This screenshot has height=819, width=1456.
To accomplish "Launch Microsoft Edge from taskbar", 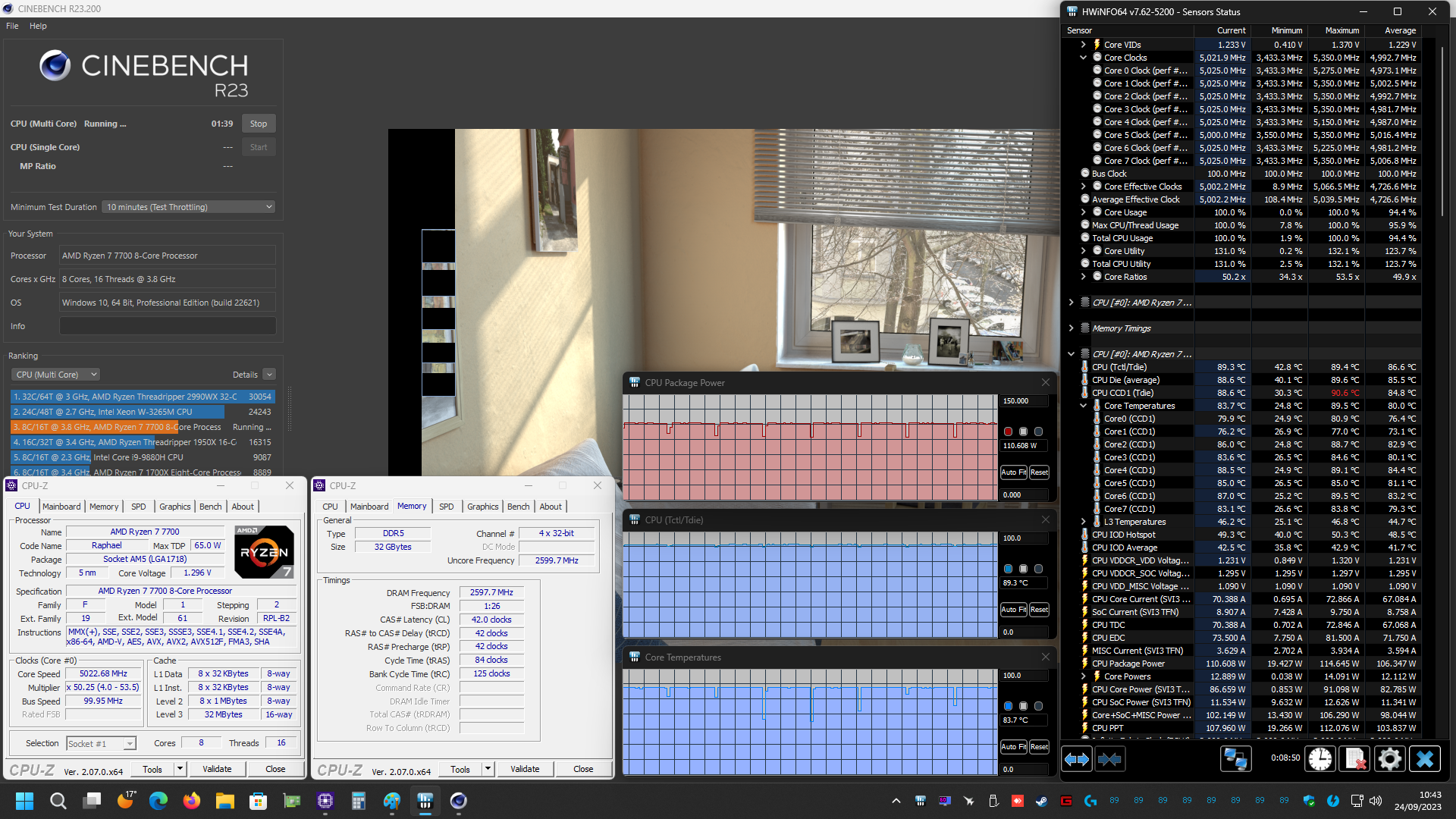I will click(x=158, y=801).
